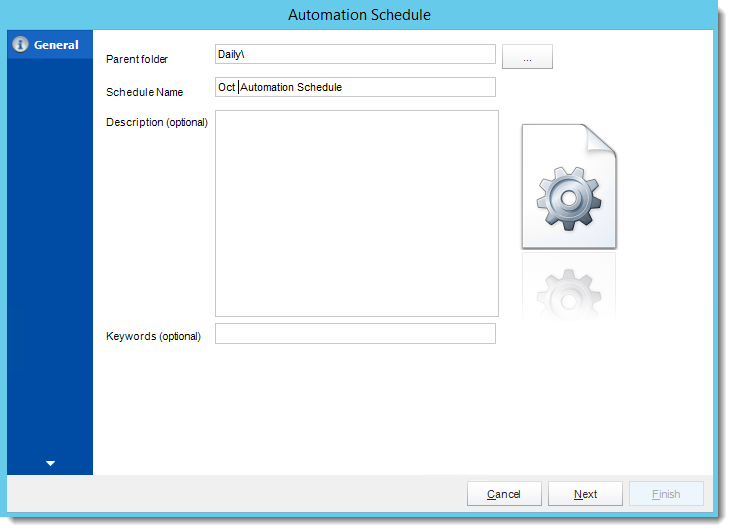
Task: Expand the sidebar down arrow
Action: 50,463
